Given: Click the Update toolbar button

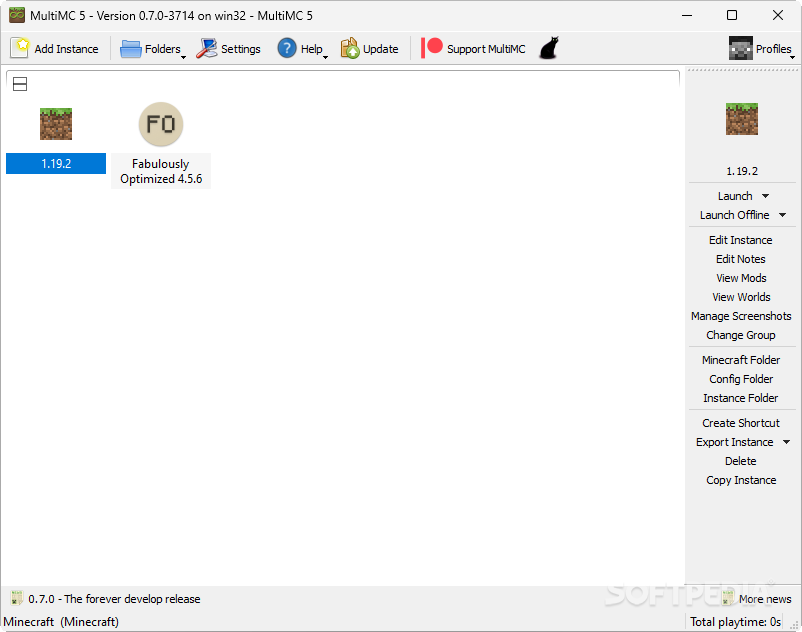Looking at the screenshot, I should pyautogui.click(x=369, y=49).
